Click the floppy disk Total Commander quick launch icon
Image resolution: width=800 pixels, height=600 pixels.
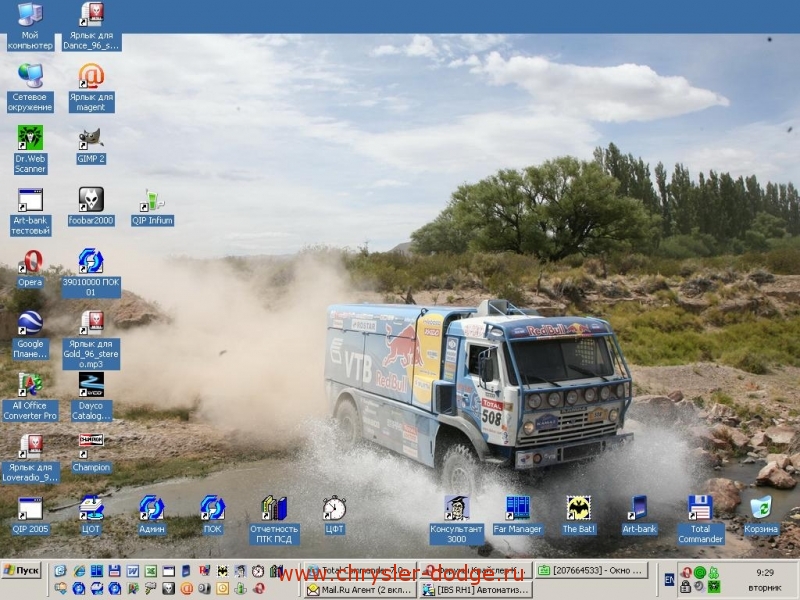click(x=114, y=571)
